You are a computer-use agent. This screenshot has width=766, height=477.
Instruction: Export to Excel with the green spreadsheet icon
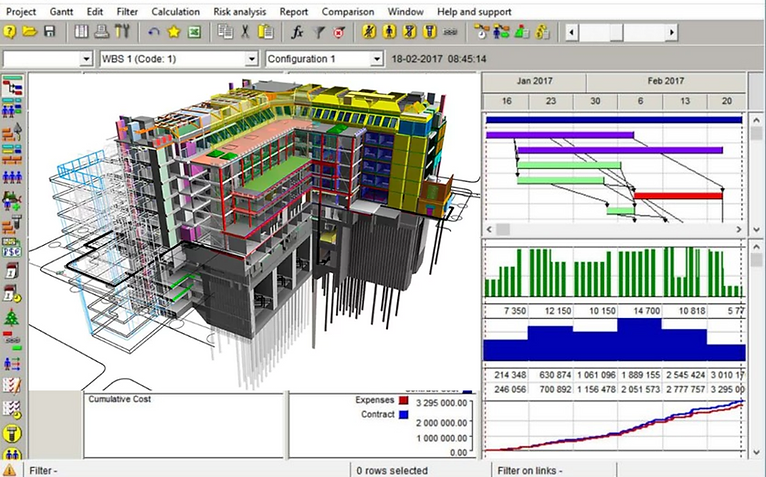point(194,33)
